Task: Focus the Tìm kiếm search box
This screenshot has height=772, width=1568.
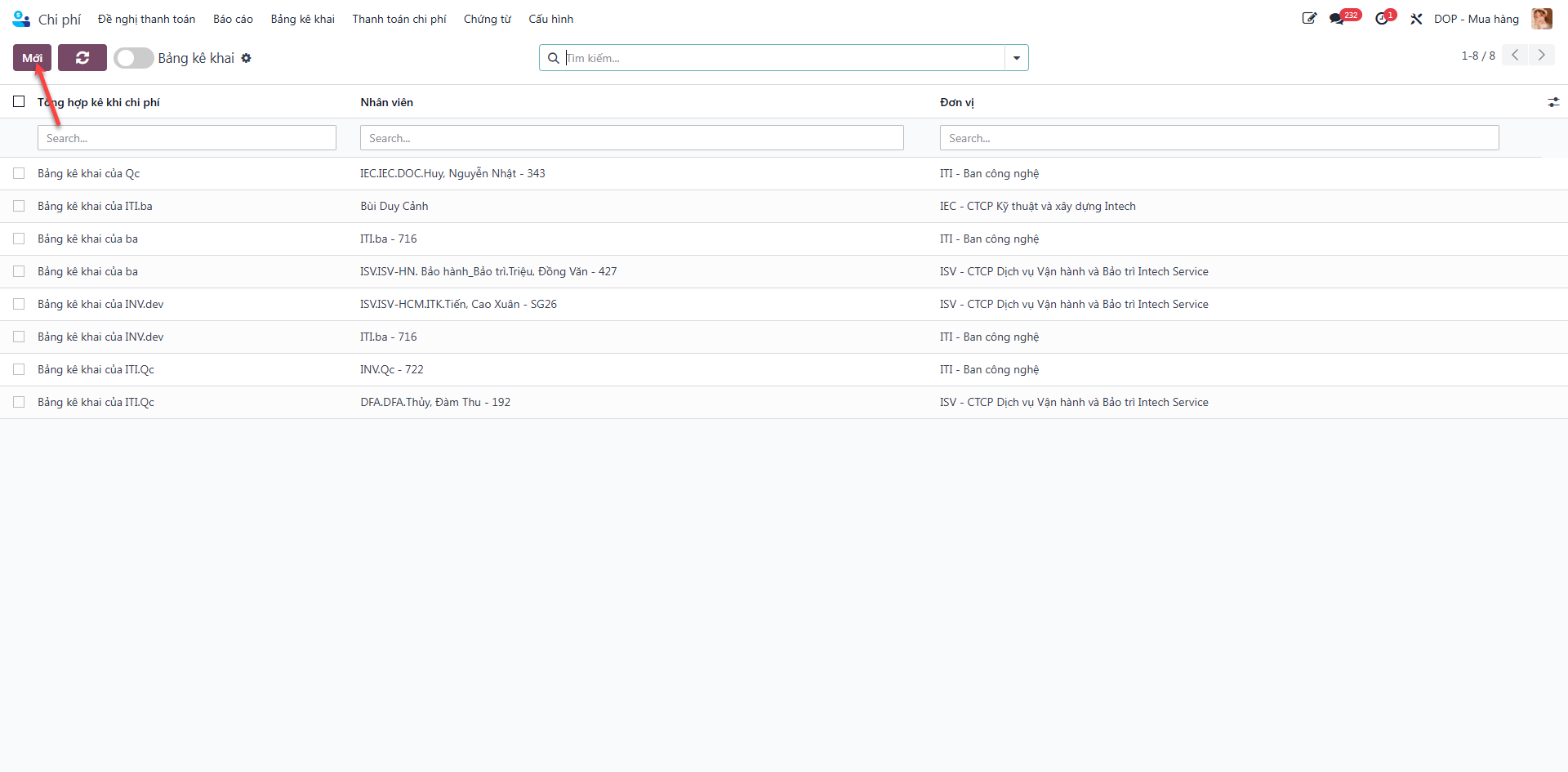Action: click(784, 58)
